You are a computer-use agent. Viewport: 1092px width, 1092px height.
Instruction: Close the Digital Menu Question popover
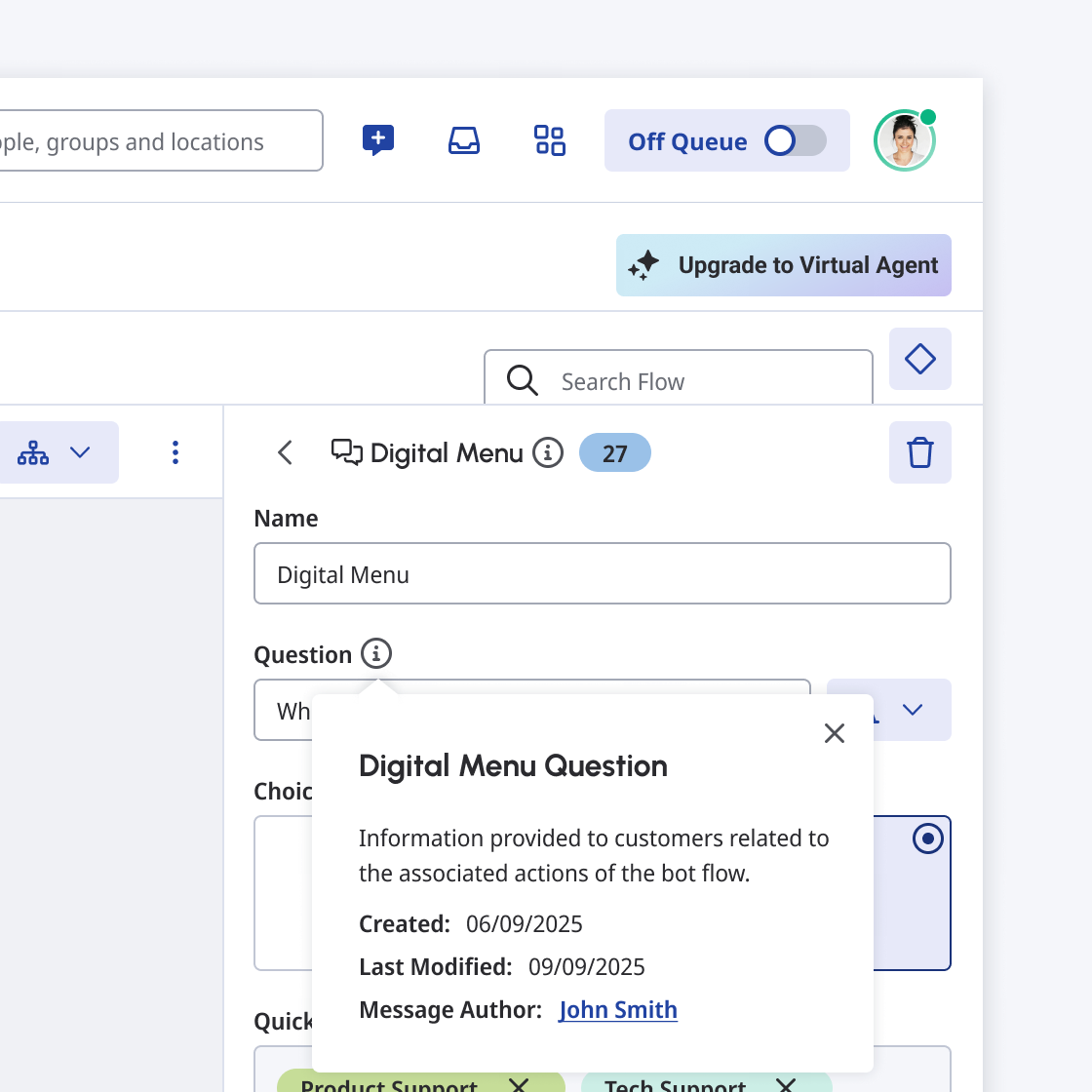[834, 733]
